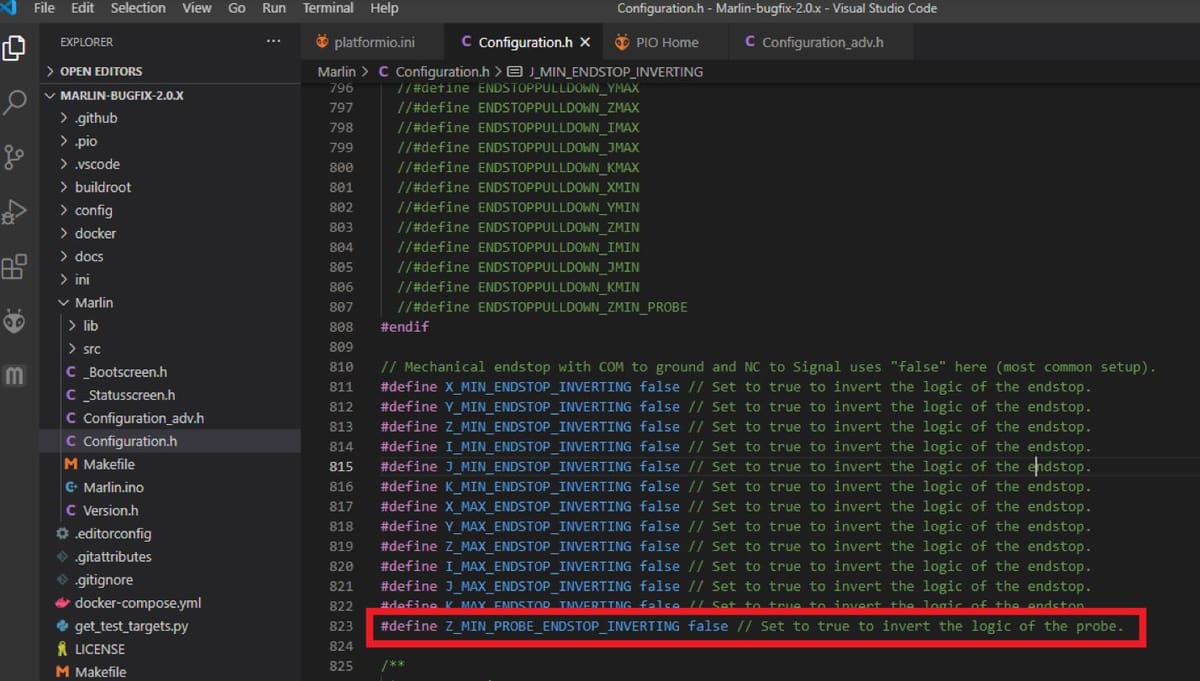Collapse the Marlin folder
The height and width of the screenshot is (681, 1200).
170,302
